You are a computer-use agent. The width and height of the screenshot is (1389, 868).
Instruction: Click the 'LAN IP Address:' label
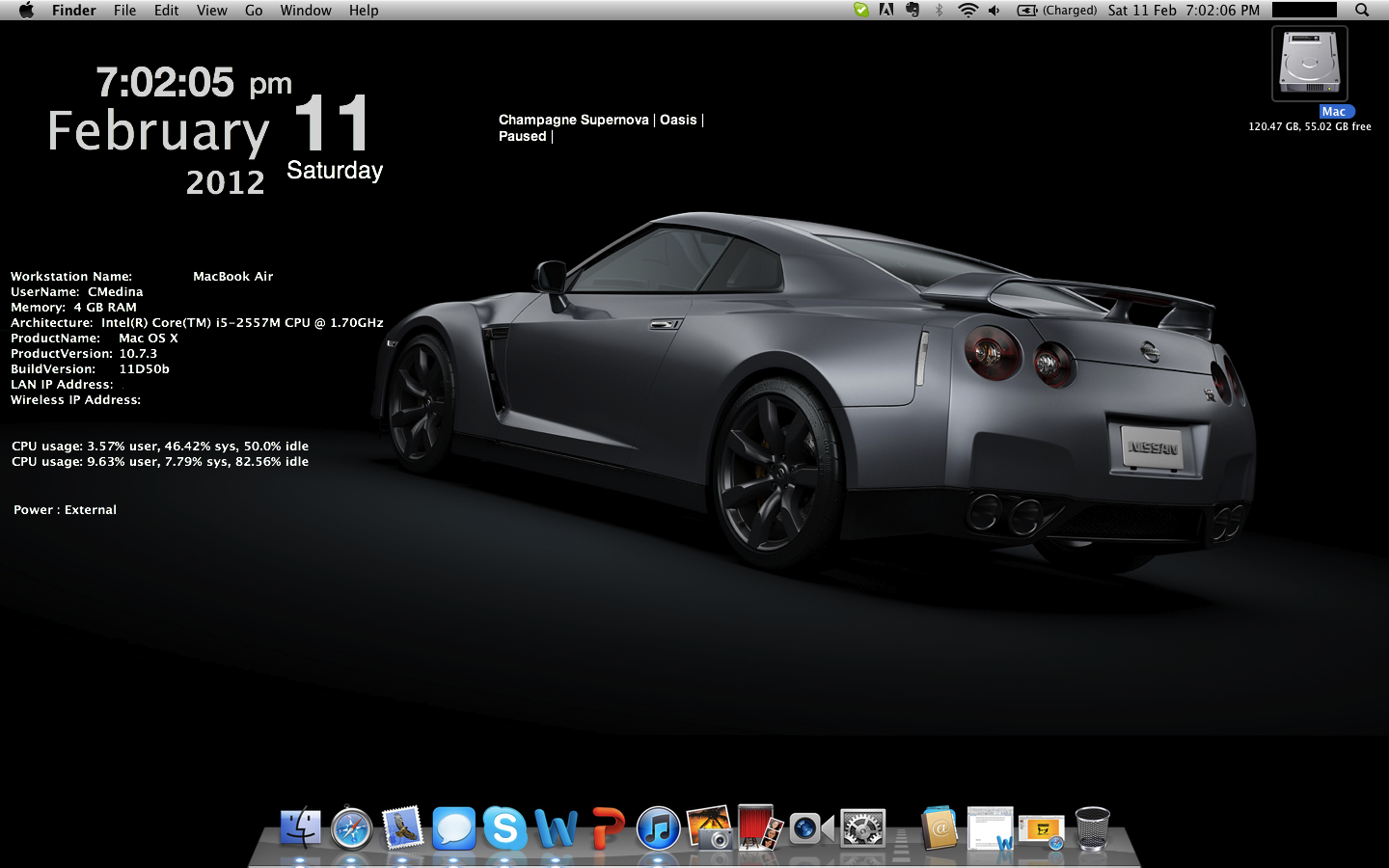coord(62,384)
